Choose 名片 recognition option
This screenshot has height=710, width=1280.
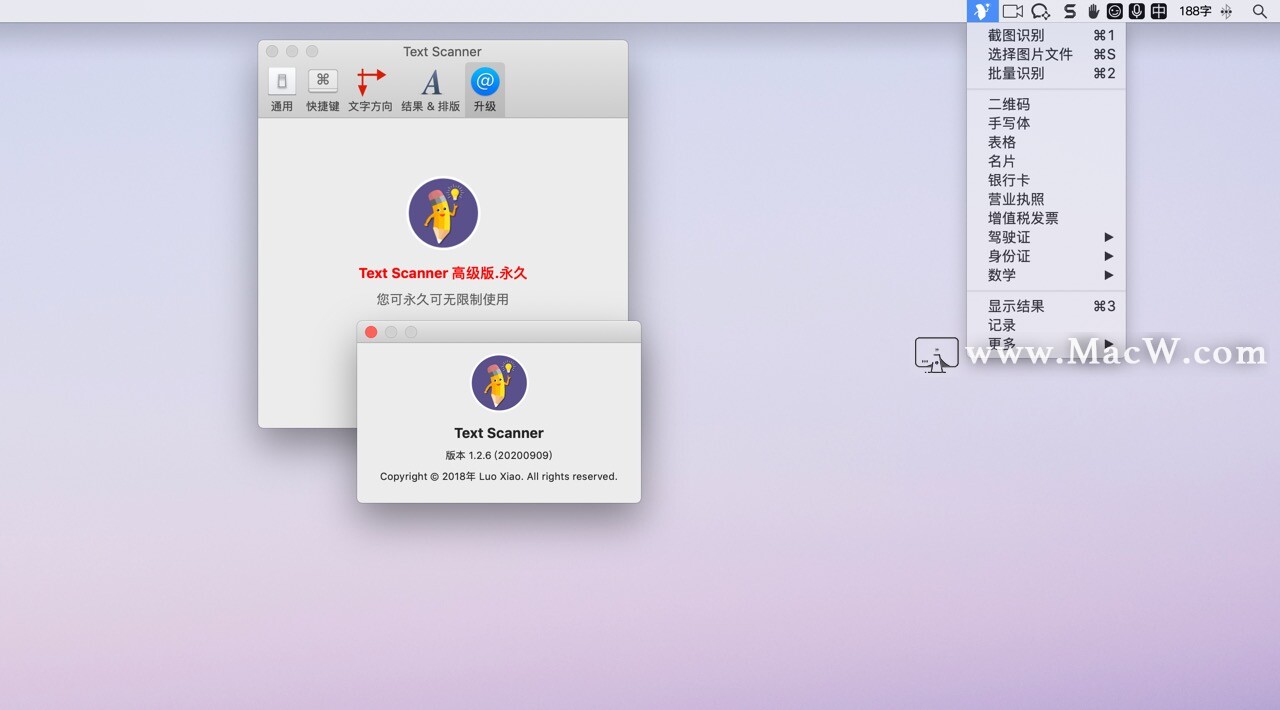click(1001, 161)
